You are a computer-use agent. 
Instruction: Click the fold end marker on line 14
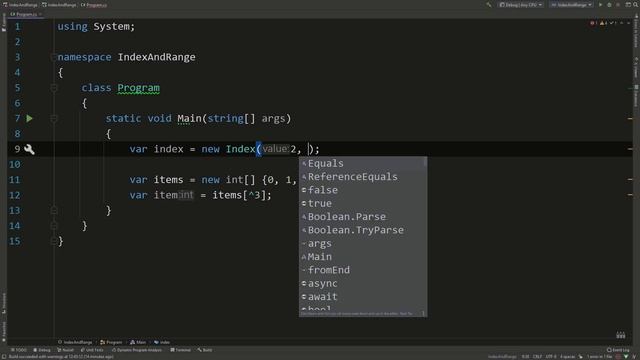53,226
